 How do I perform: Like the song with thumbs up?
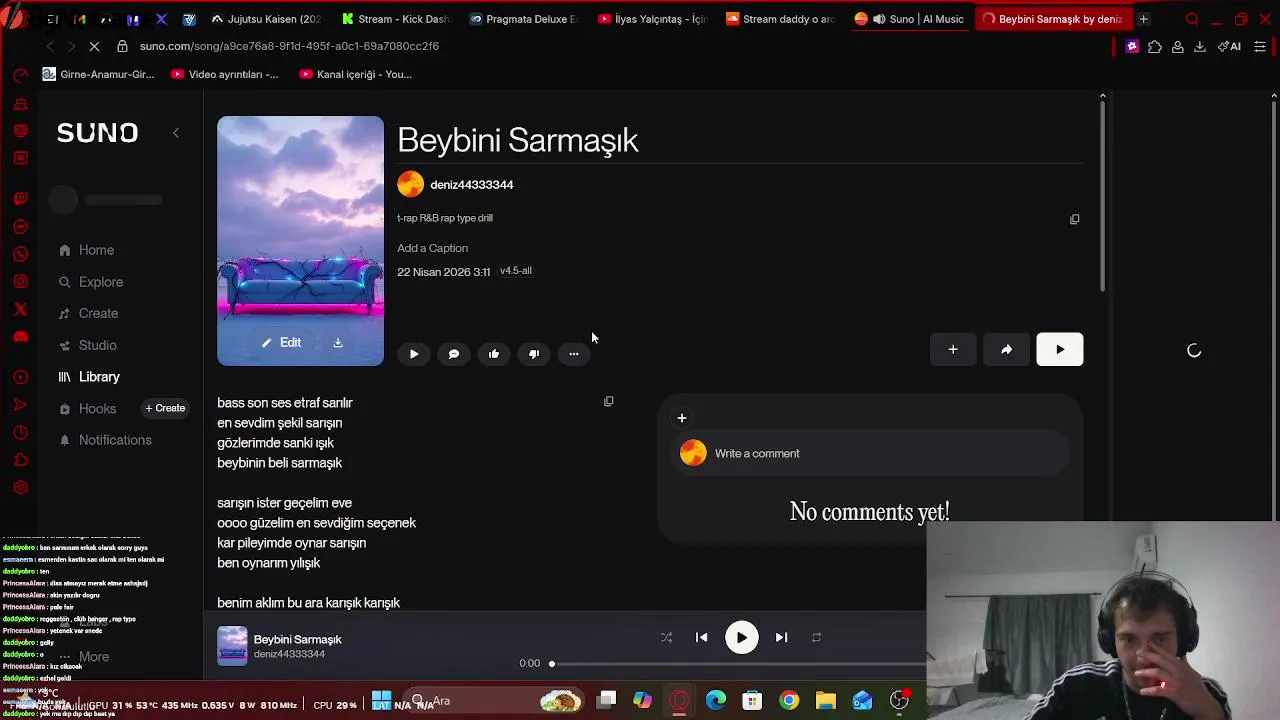click(494, 354)
